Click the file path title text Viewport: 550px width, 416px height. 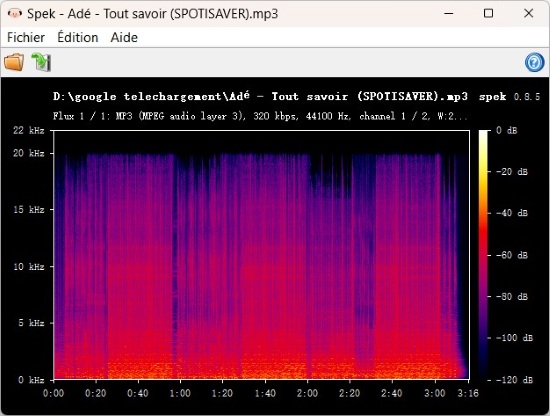pyautogui.click(x=260, y=96)
